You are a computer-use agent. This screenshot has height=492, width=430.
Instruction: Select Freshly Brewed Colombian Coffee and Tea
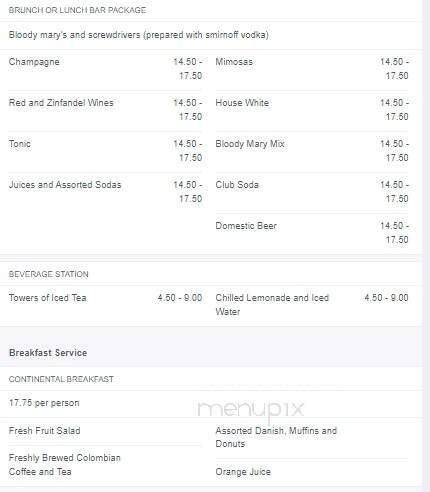[65, 465]
